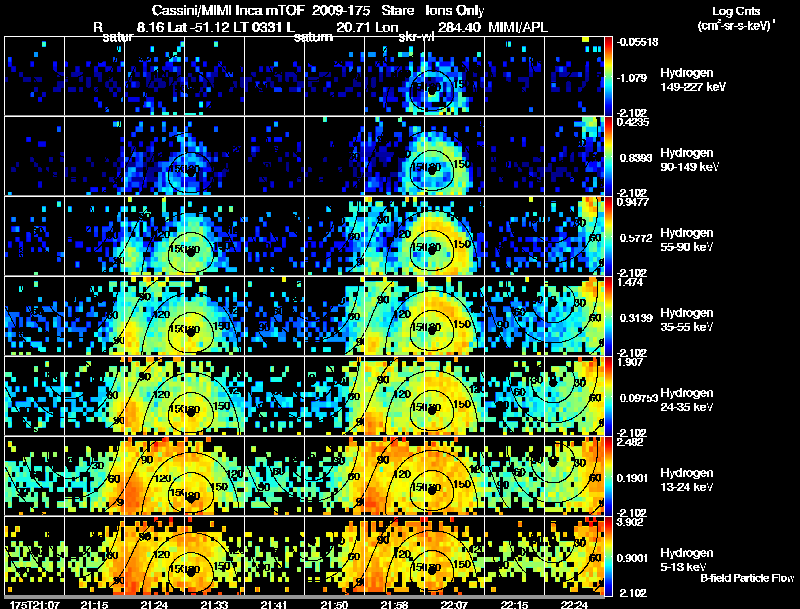Click the '21:15' time axis label
This screenshot has width=800, height=609.
point(94,604)
